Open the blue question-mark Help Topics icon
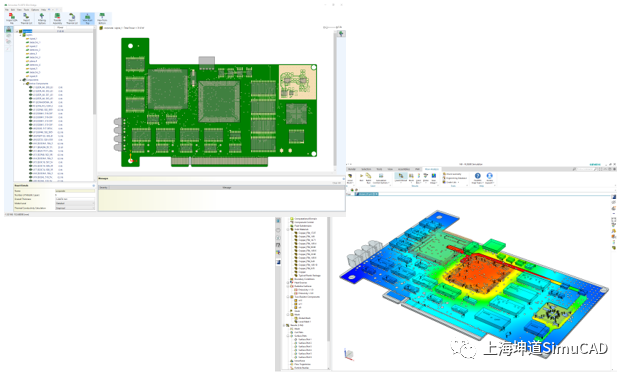627x376 pixels. [477, 178]
